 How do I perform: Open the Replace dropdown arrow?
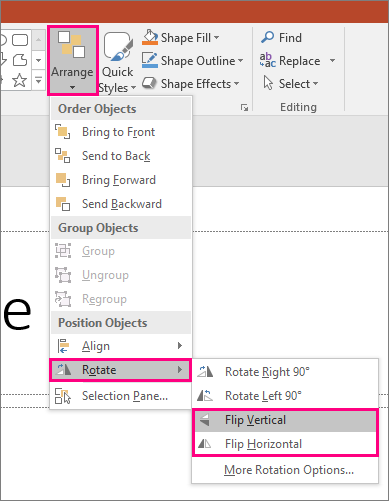(332, 61)
